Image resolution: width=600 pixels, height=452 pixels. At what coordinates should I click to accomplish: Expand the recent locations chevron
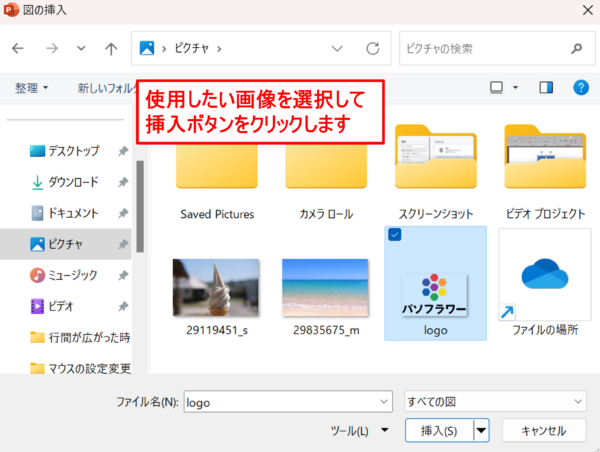point(80,47)
